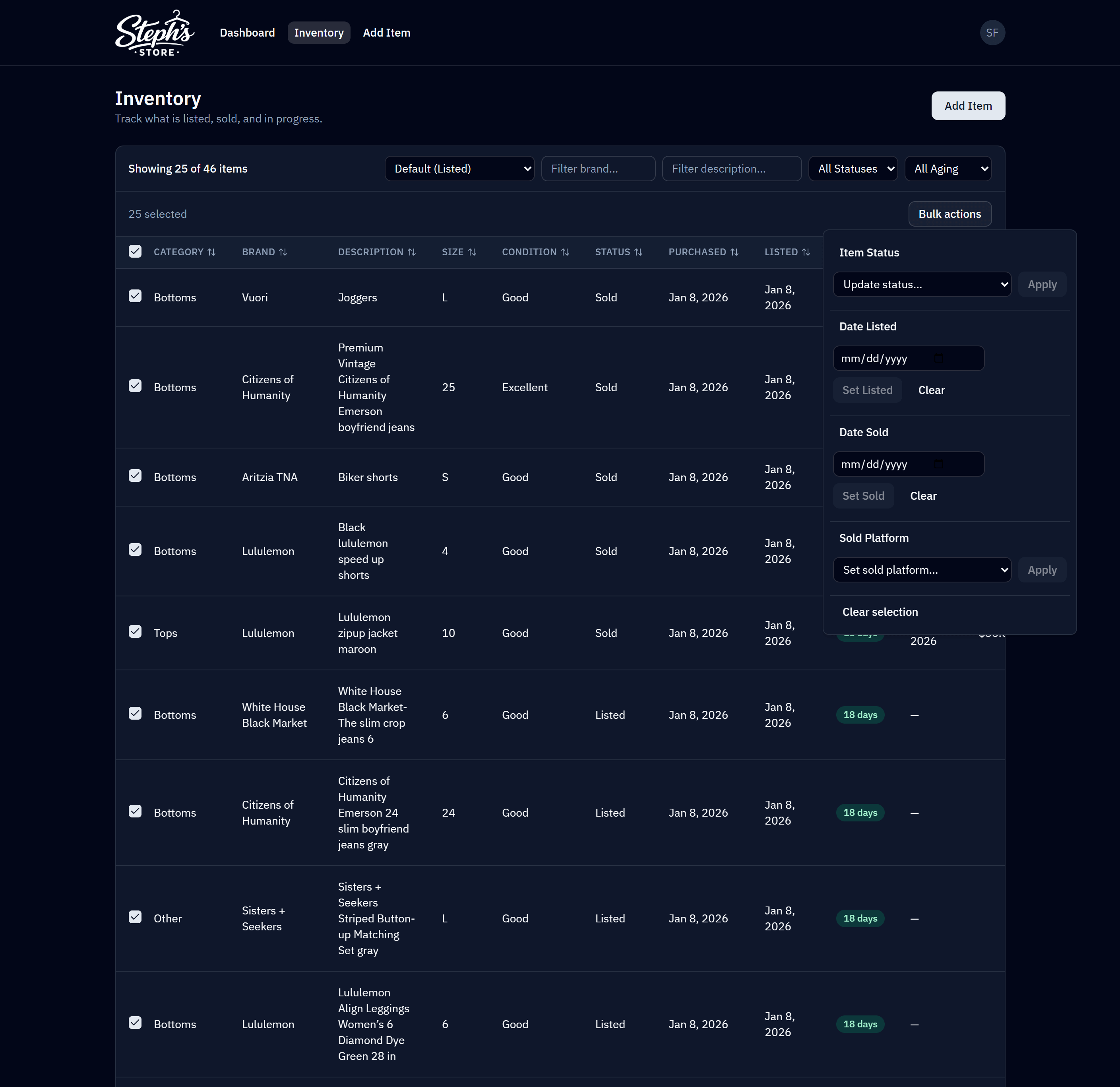
Task: Open the All Statuses filter dropdown
Action: [853, 169]
